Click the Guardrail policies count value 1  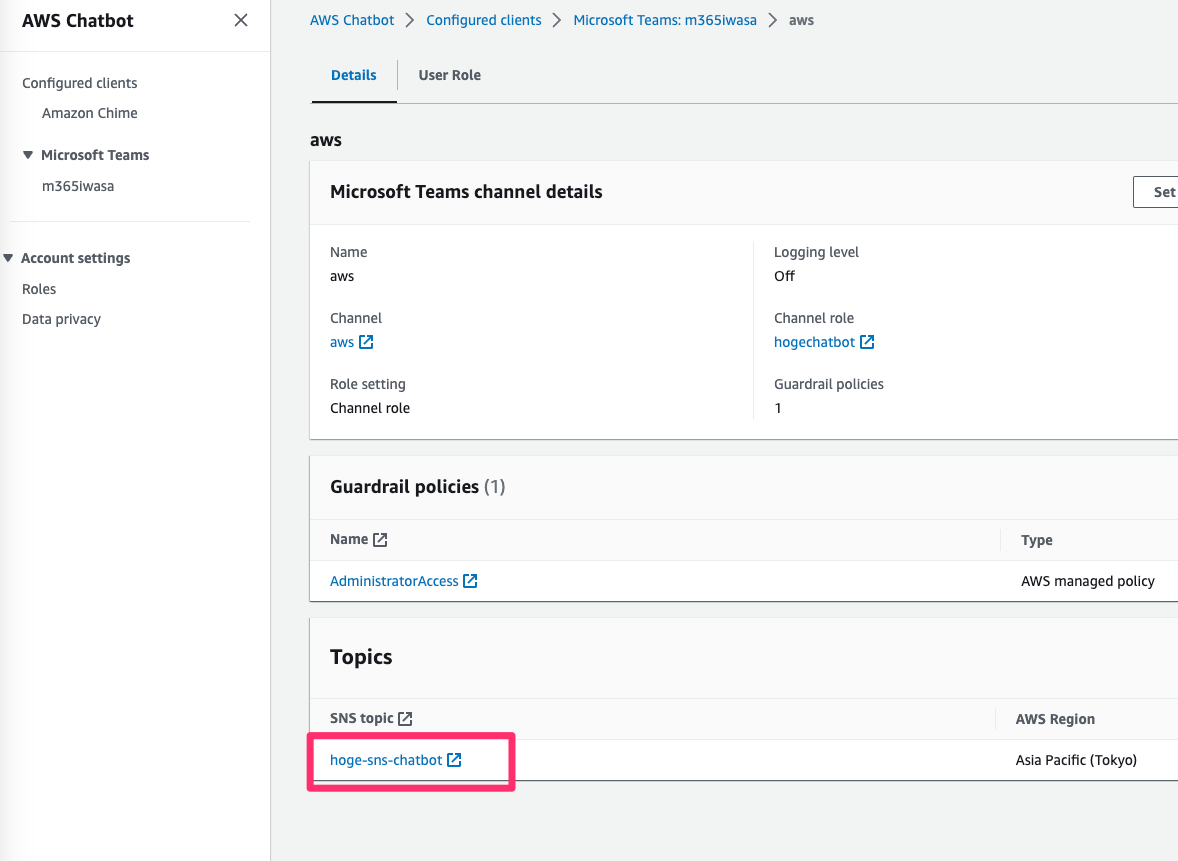pos(778,408)
